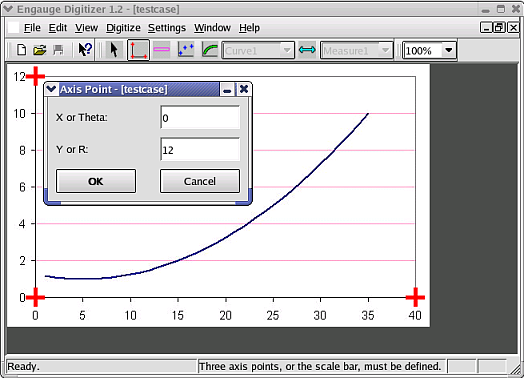
Task: Click the New document icon
Action: 22,50
